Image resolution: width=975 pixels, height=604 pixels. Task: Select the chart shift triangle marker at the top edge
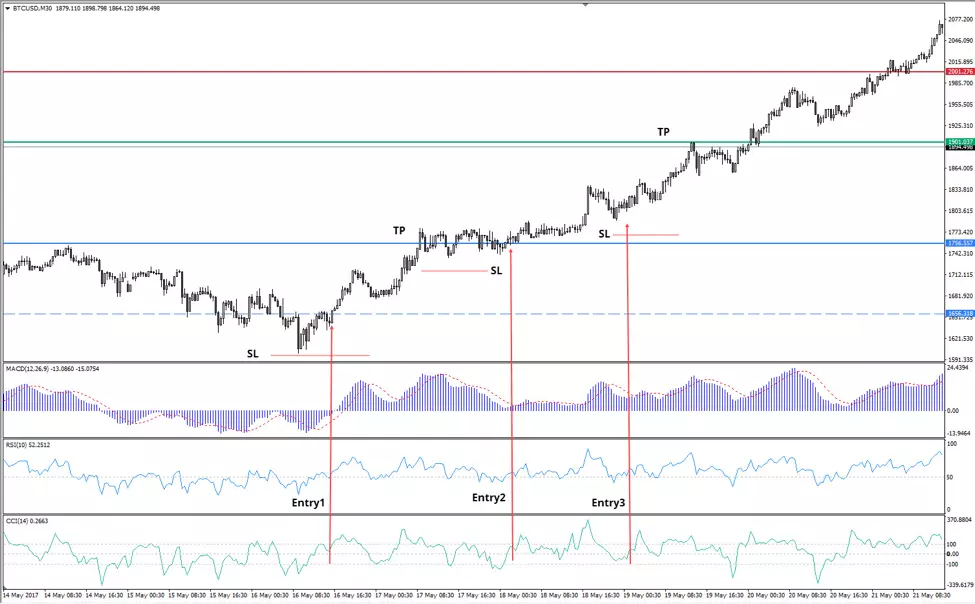[585, 4]
